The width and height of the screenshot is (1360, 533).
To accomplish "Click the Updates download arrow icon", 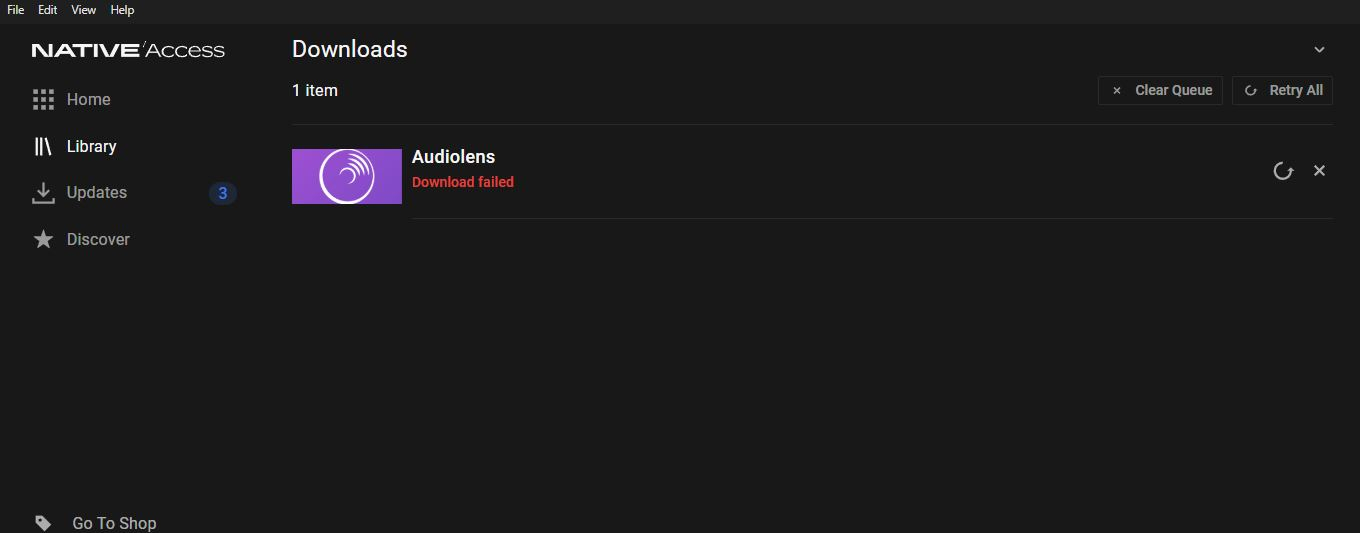I will coord(43,193).
